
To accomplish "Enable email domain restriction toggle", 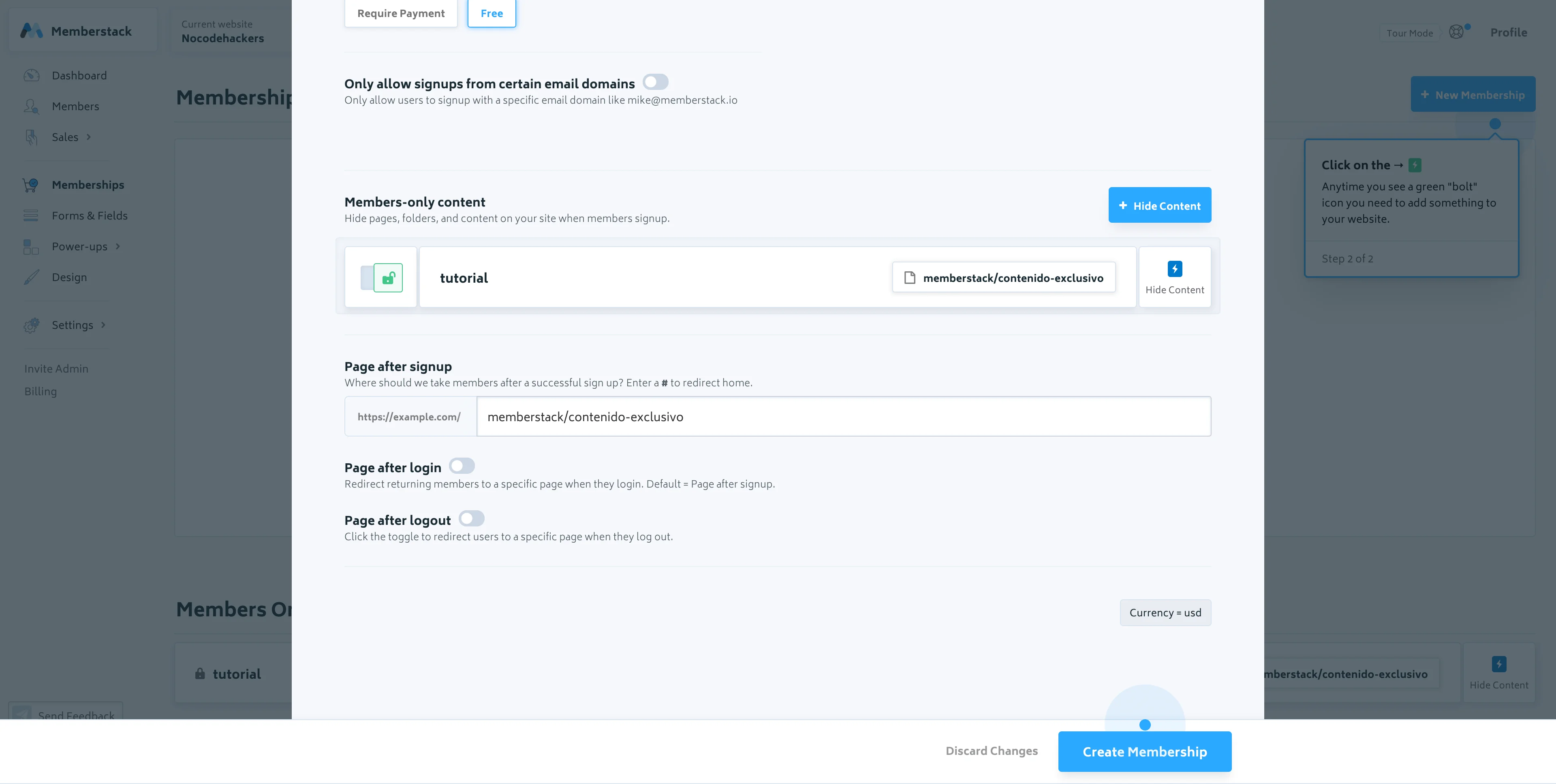I will coord(655,82).
